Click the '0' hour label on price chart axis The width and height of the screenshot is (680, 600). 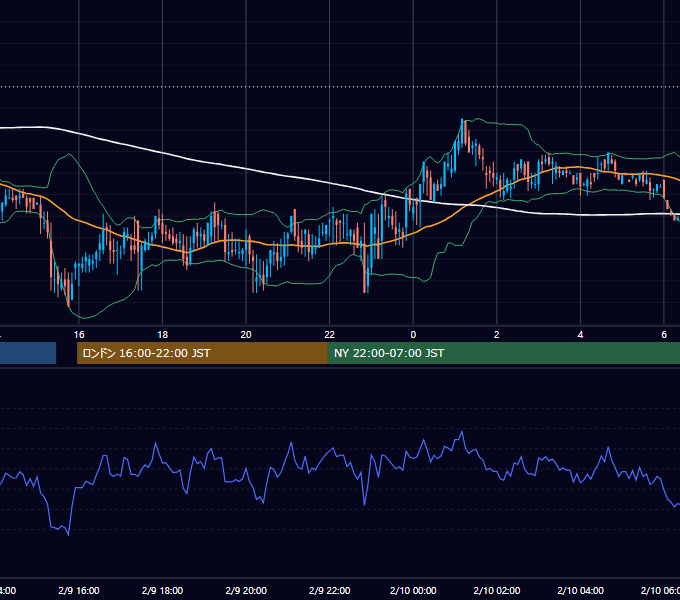pyautogui.click(x=413, y=335)
